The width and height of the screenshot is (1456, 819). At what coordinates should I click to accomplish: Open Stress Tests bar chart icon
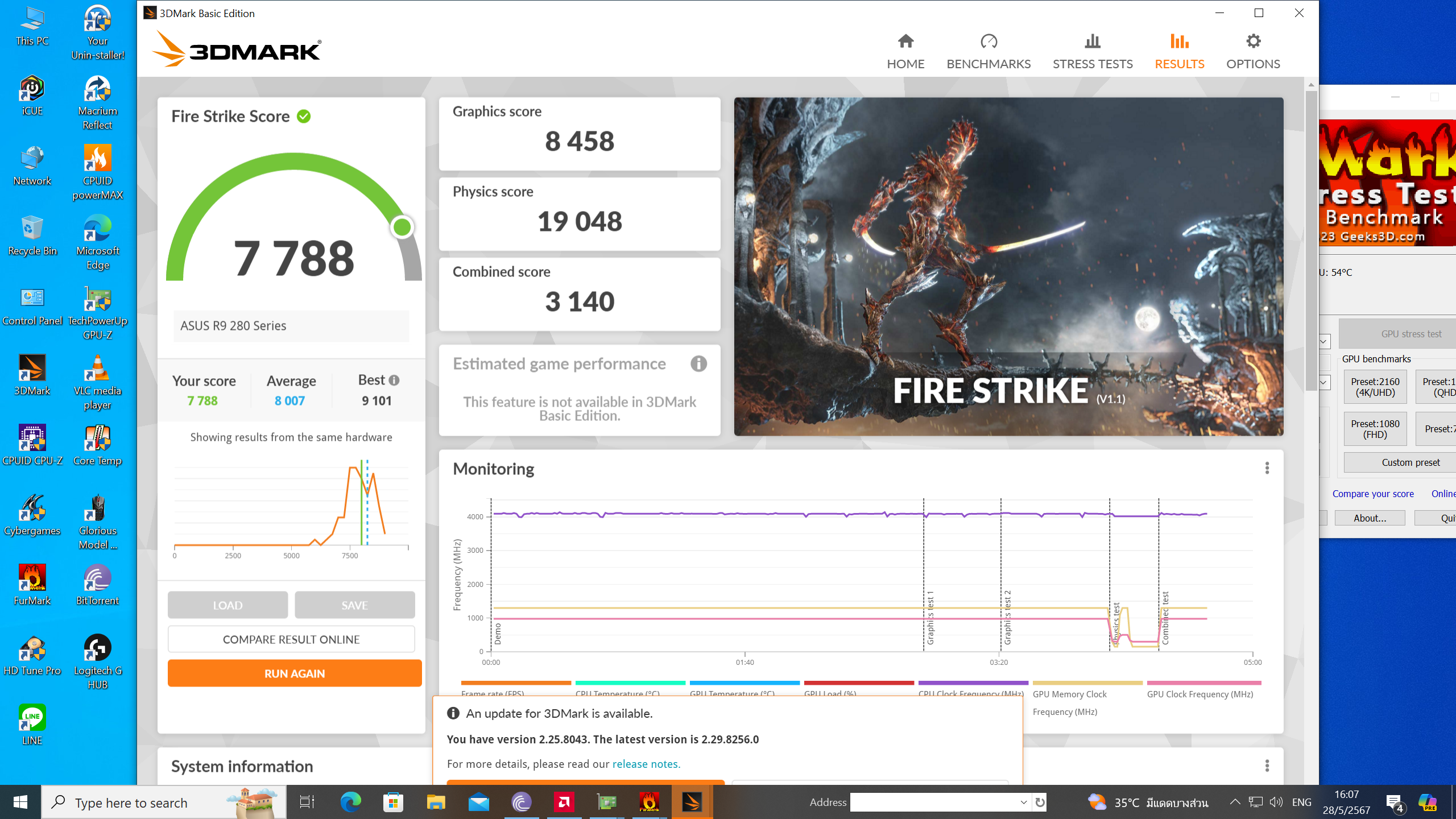pos(1092,41)
